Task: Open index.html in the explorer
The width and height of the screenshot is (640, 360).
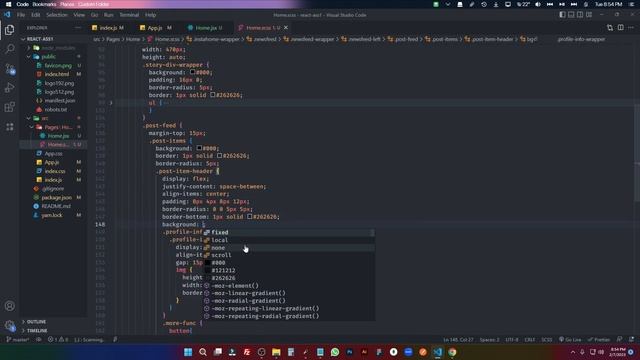Action: [57, 74]
